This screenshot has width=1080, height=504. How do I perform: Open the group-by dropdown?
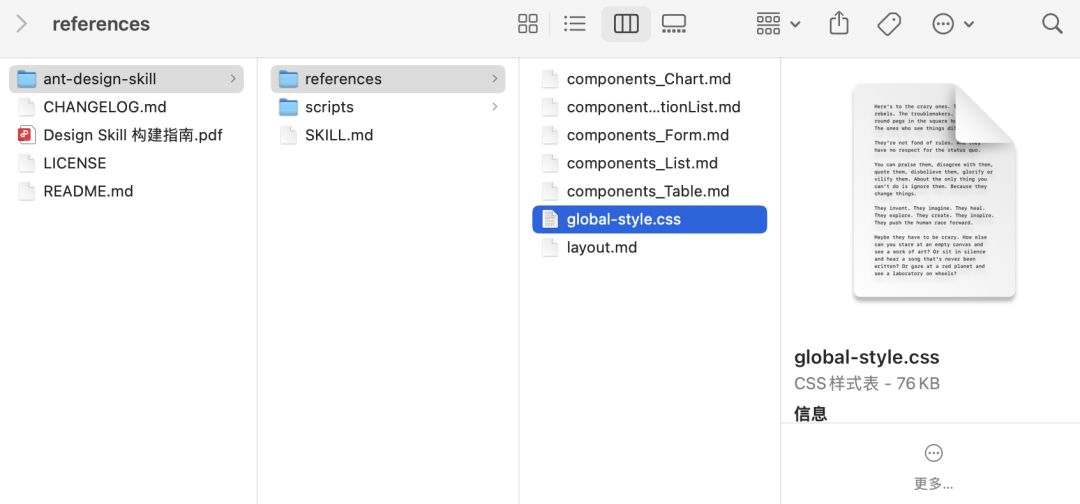[x=778, y=24]
